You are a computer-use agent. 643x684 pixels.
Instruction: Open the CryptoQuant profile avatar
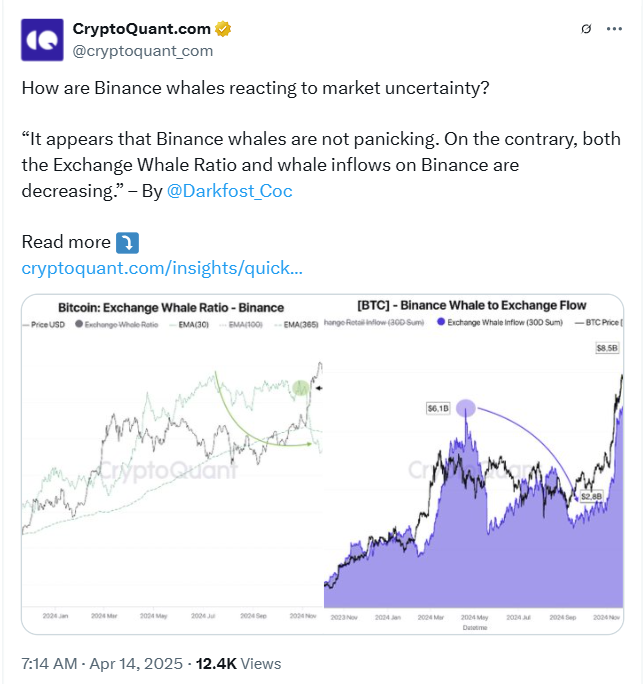(x=41, y=38)
